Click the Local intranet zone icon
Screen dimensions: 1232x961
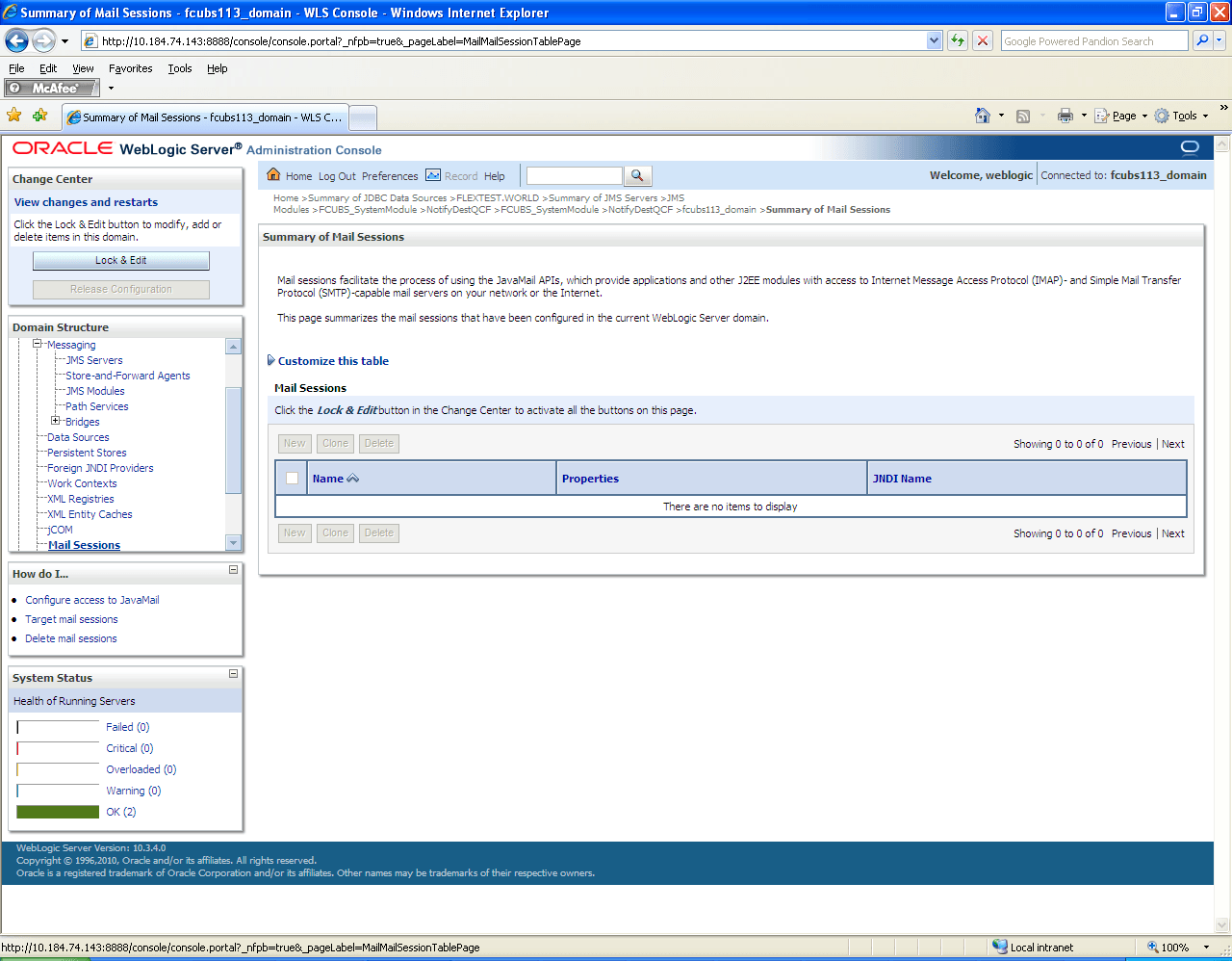(x=1000, y=947)
